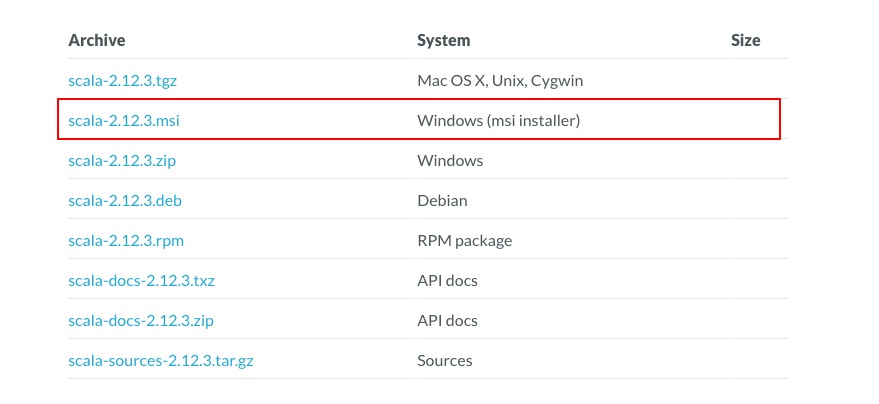The image size is (879, 404).
Task: Click the "Windows" cell in zip row
Action: [x=450, y=161]
